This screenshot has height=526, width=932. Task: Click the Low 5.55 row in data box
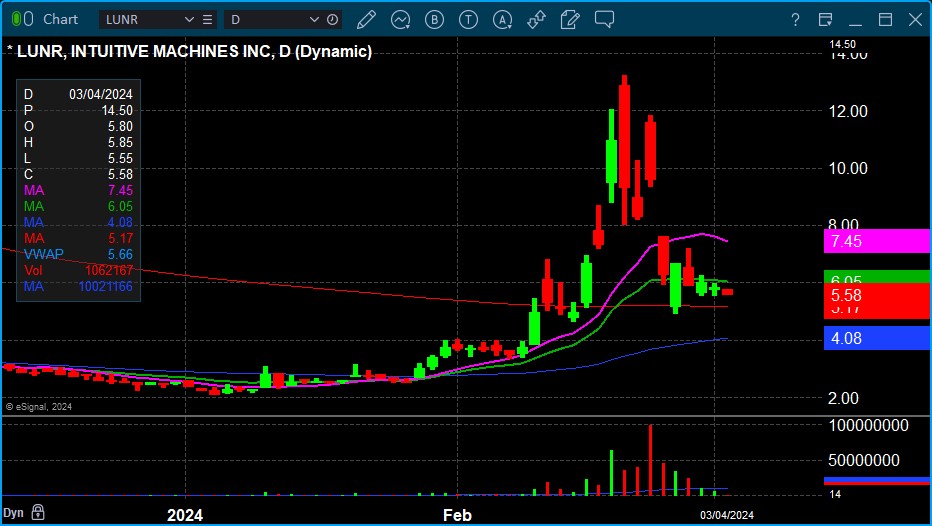tap(78, 159)
